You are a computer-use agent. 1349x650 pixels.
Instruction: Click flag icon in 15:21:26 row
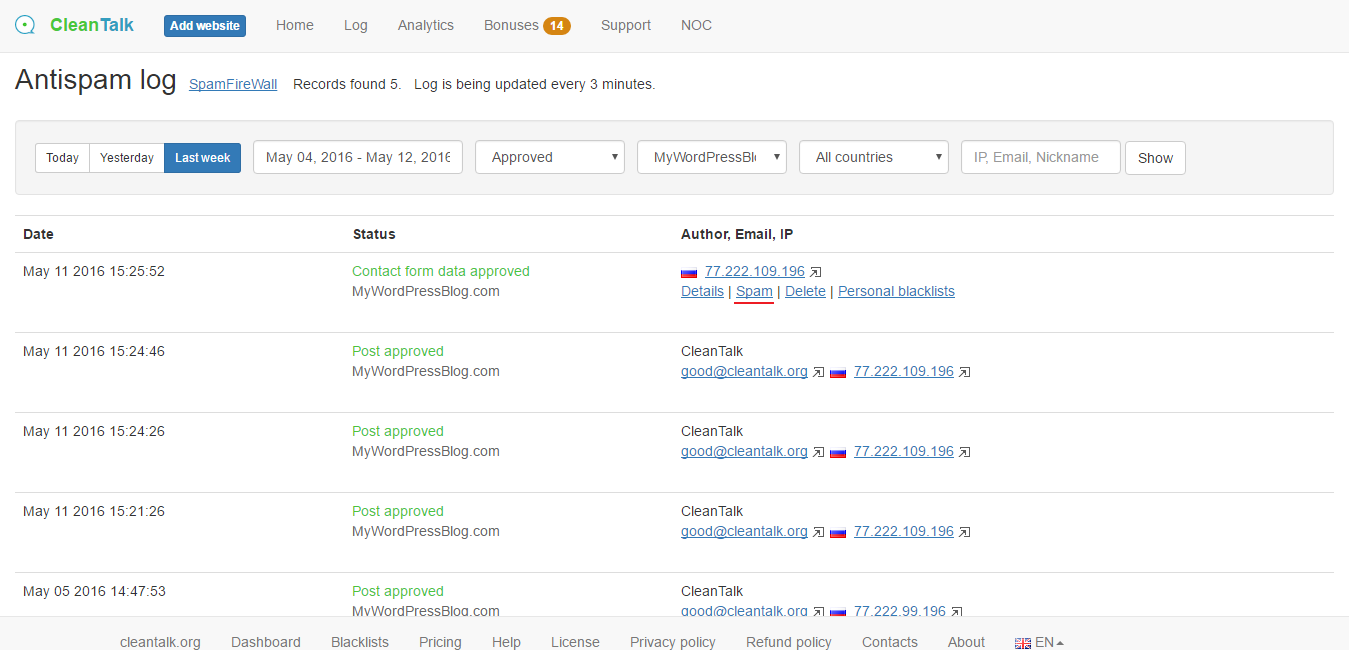coord(838,532)
